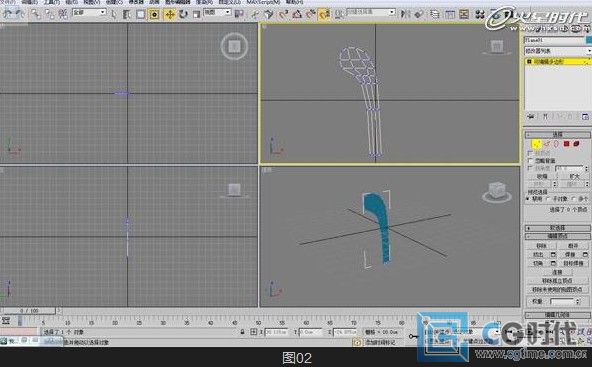Activate the Select and Move tool
Image resolution: width=592 pixels, height=367 pixels.
point(170,14)
